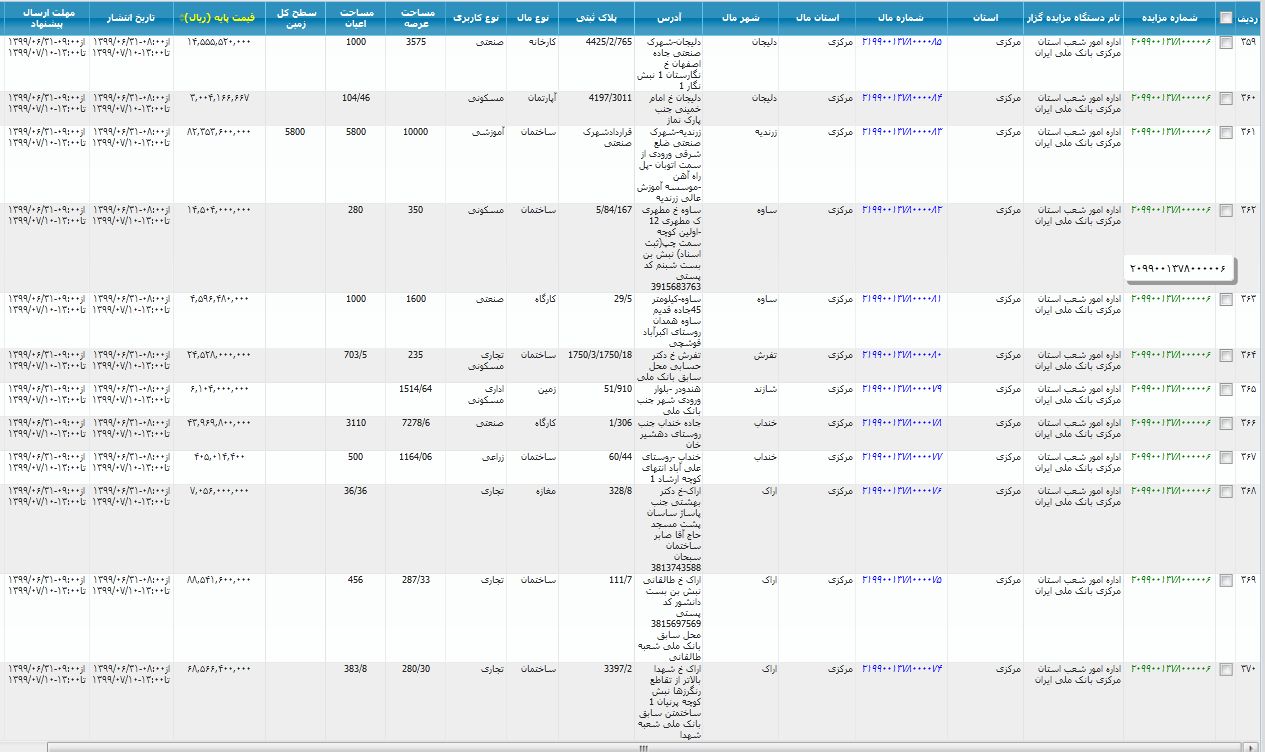
Task: Sort by the قیمت پایه (ریال) column header
Action: click(216, 18)
